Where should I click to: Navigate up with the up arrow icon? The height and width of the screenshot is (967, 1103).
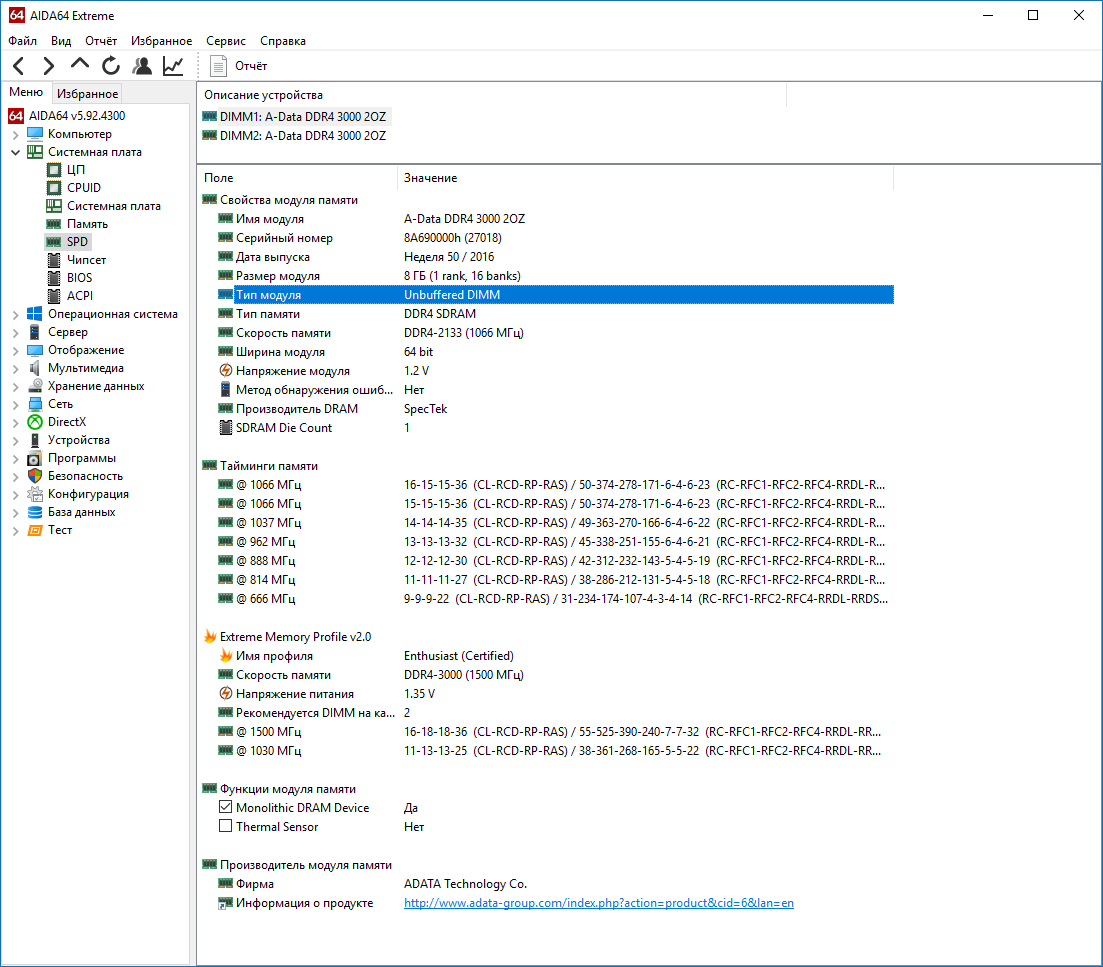click(79, 64)
